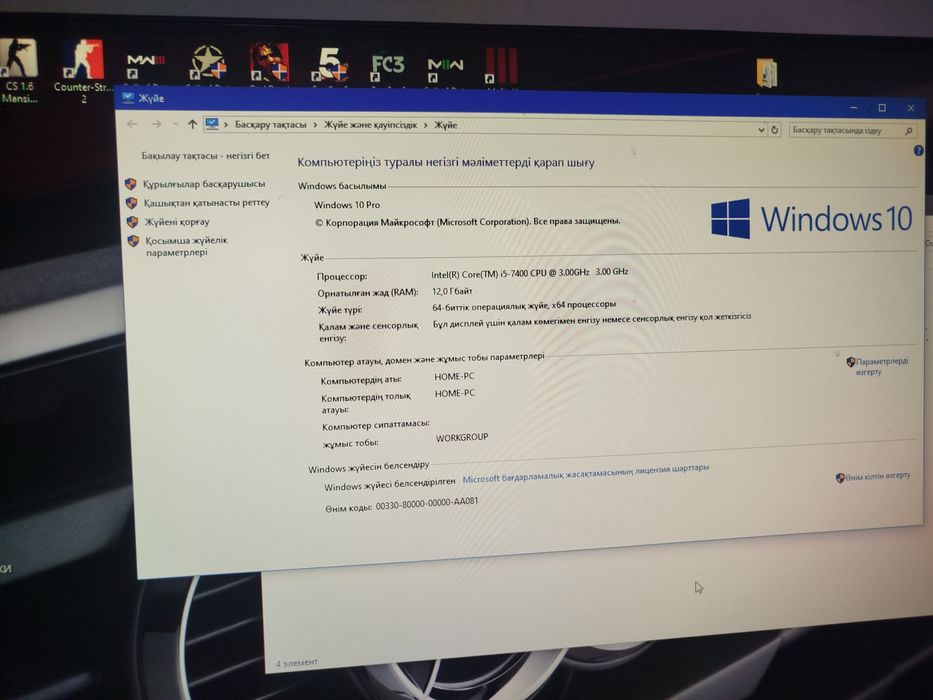Open the Counter-Strike 2 desktop shortcut

point(83,70)
